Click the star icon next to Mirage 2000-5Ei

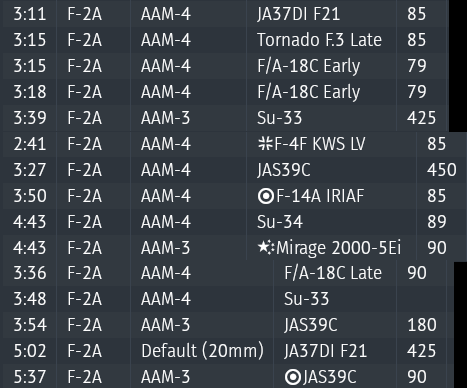coord(266,248)
